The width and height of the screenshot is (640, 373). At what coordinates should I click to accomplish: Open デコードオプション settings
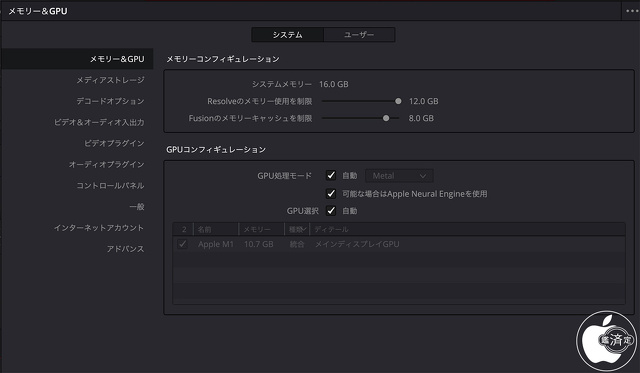110,101
